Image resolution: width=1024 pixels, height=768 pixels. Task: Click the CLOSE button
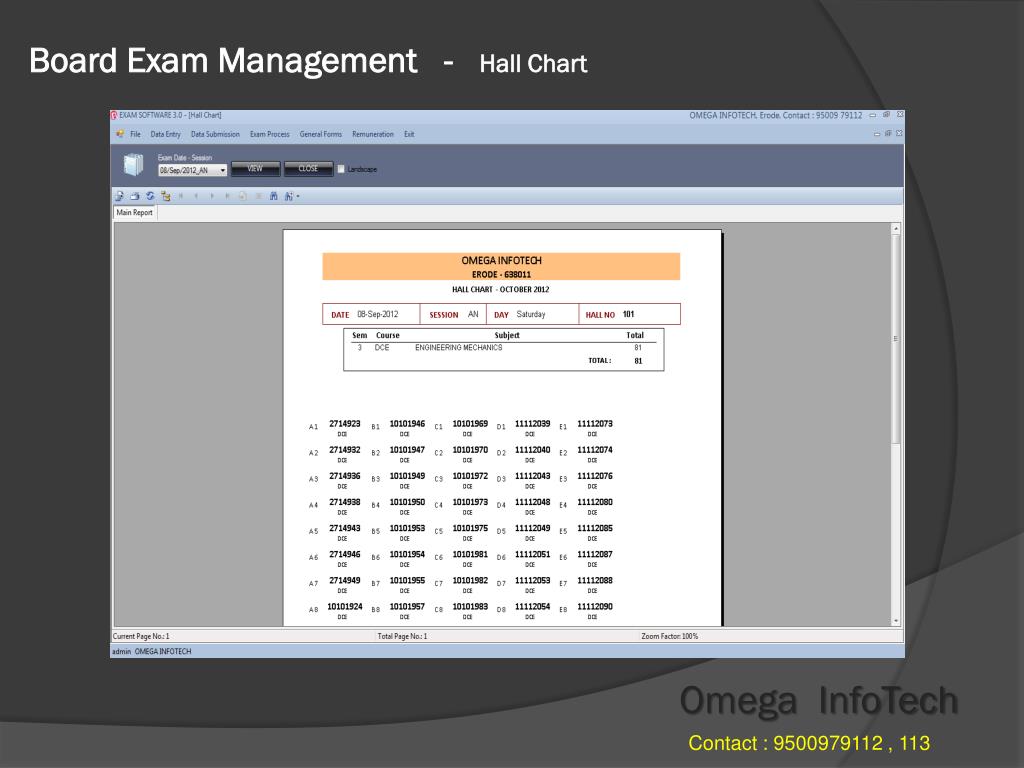[308, 168]
